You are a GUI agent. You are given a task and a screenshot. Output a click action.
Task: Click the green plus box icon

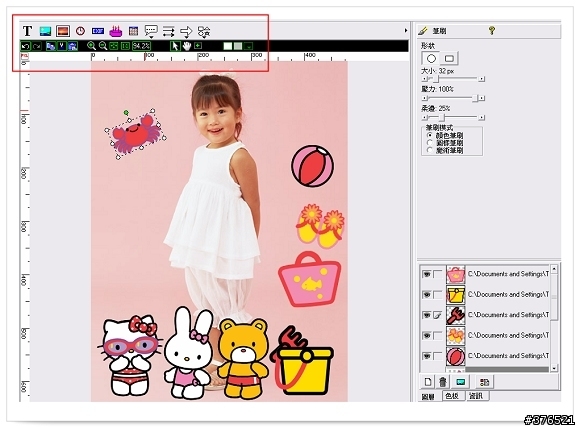coord(198,46)
